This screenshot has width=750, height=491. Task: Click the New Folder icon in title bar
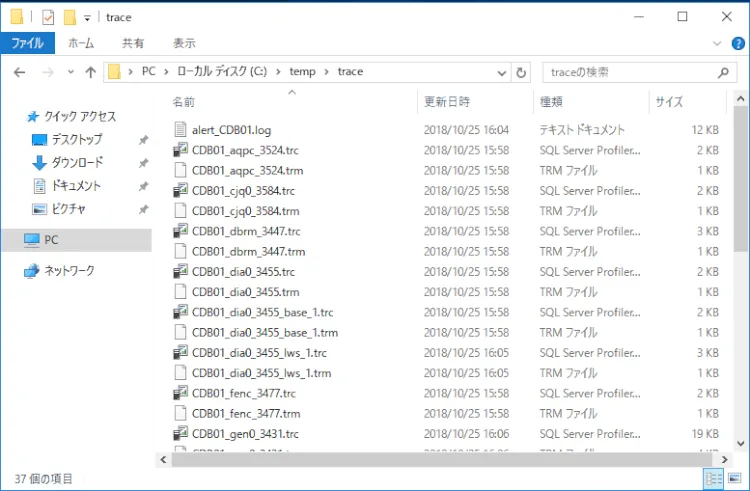point(70,17)
